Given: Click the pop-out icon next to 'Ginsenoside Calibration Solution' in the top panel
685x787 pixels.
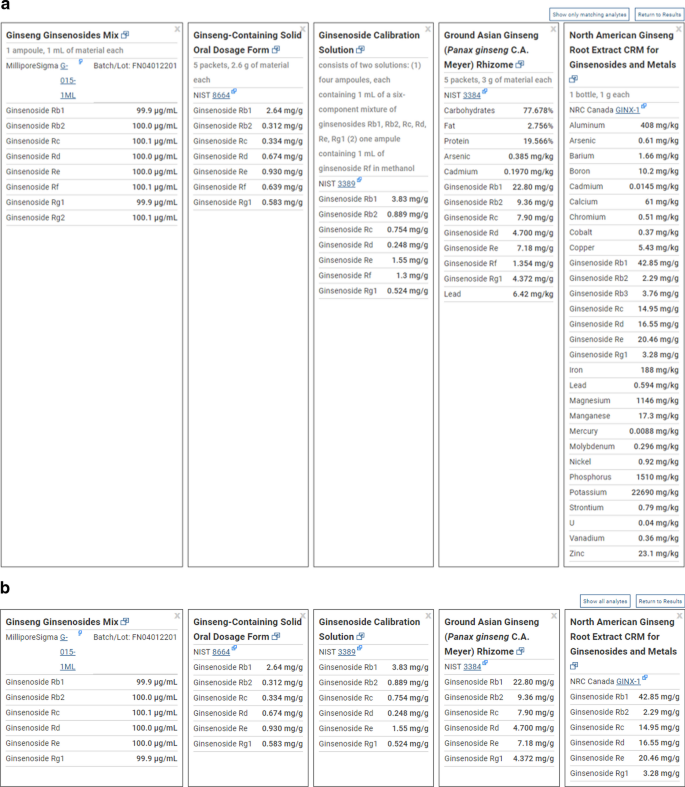Looking at the screenshot, I should pos(362,49).
